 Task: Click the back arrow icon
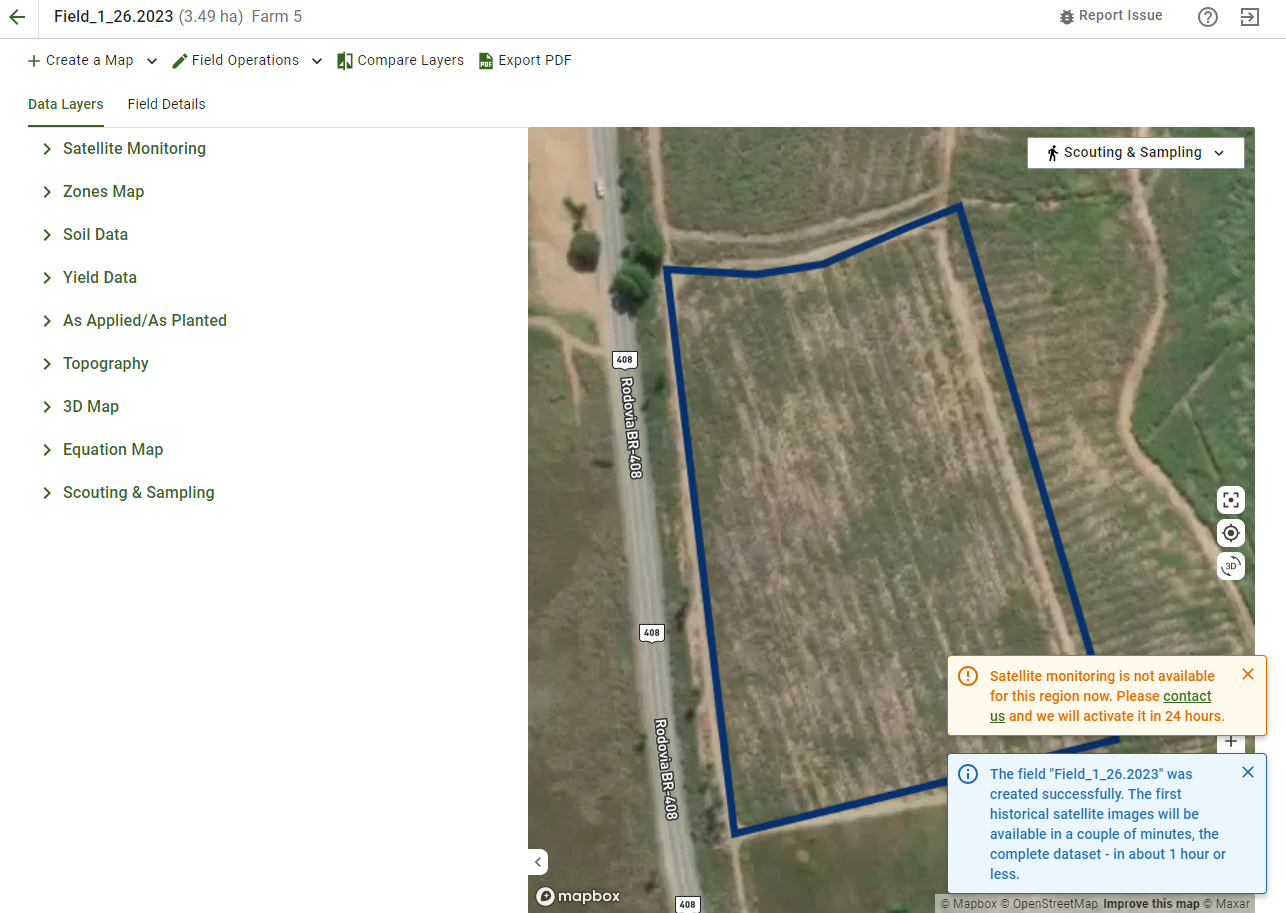coord(17,17)
